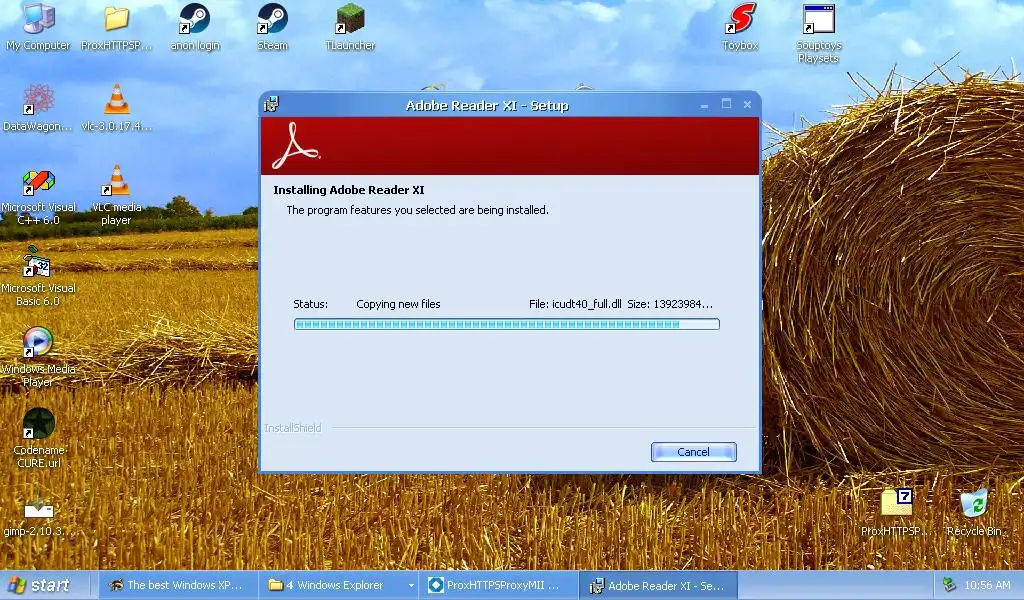Image resolution: width=1024 pixels, height=600 pixels.
Task: Switch to The best Windows XP taskbar item
Action: pos(176,585)
